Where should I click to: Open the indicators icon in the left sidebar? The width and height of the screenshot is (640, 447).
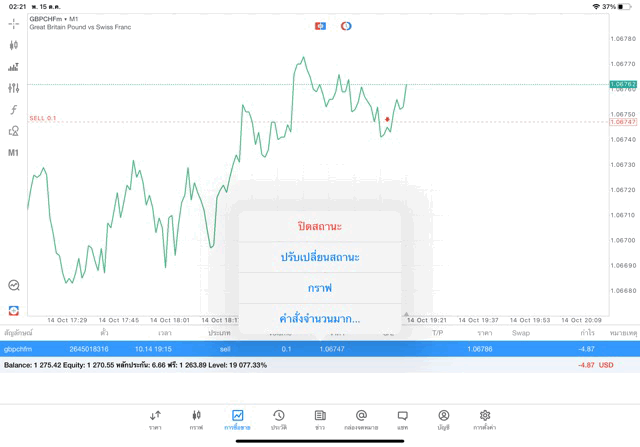(x=13, y=67)
